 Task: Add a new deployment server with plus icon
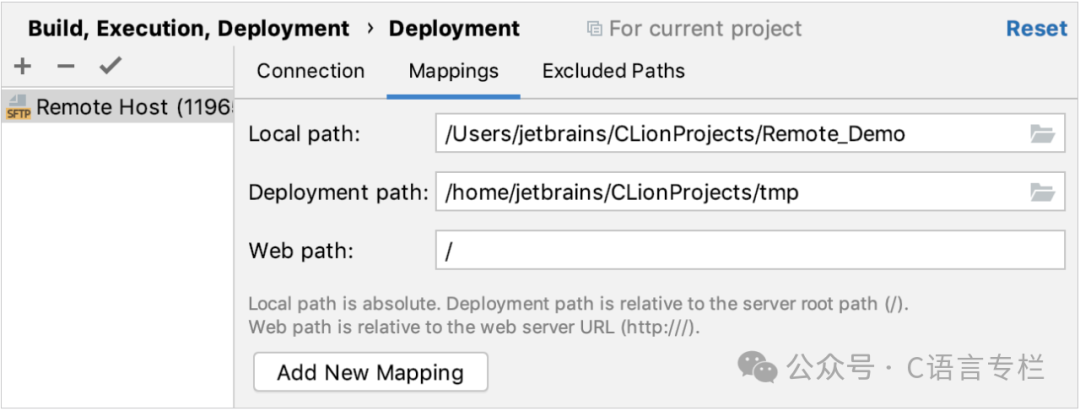(23, 66)
